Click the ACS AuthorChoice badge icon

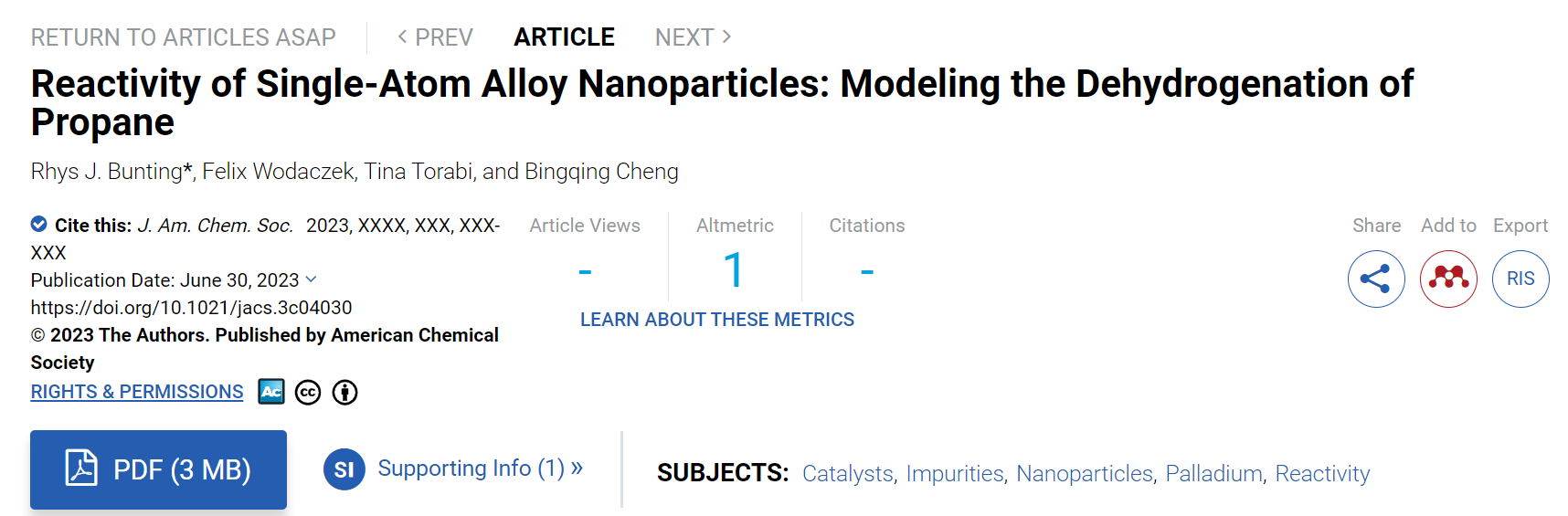pyautogui.click(x=271, y=392)
